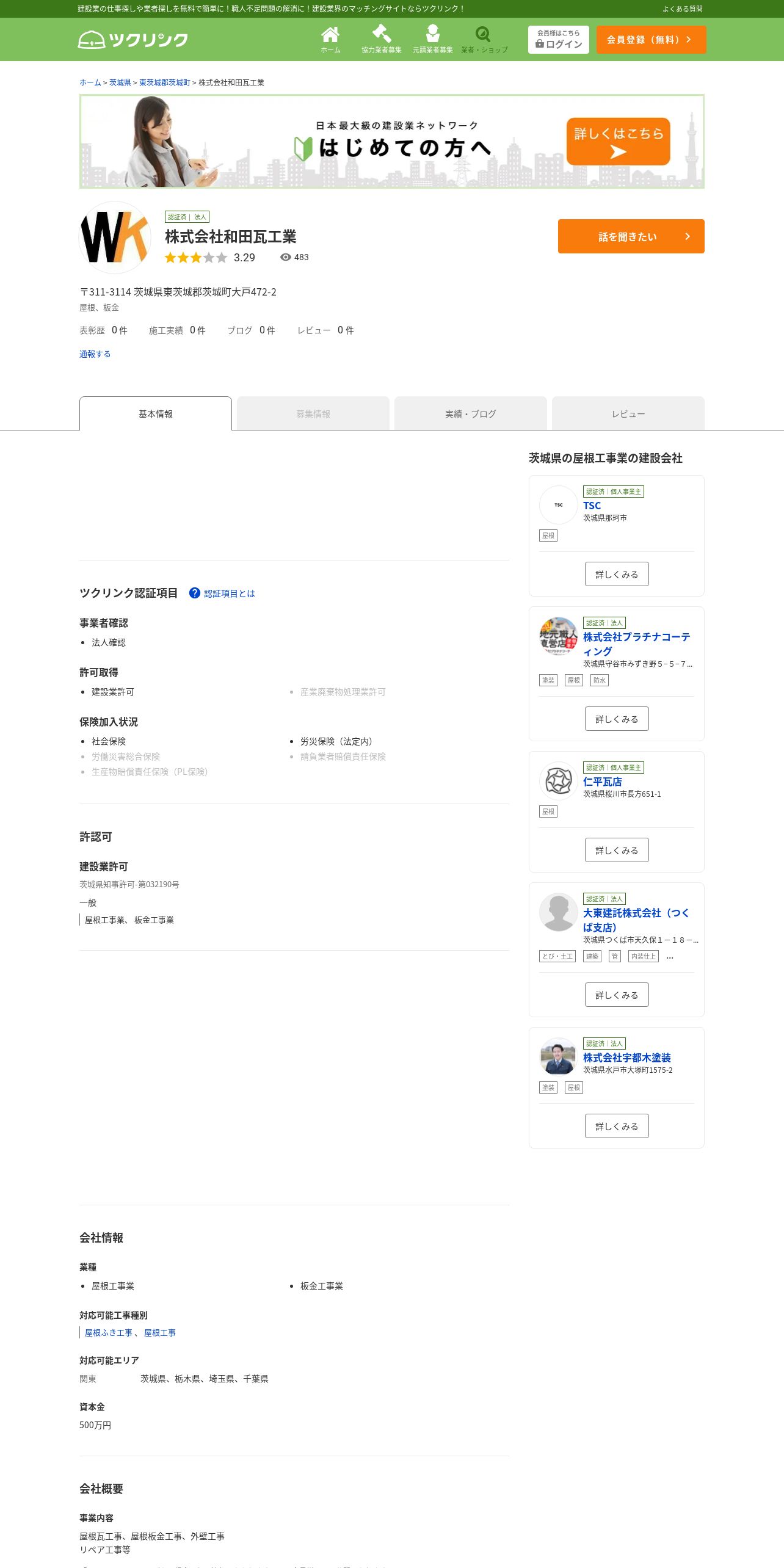
Task: Open TSC company link
Action: click(x=592, y=506)
